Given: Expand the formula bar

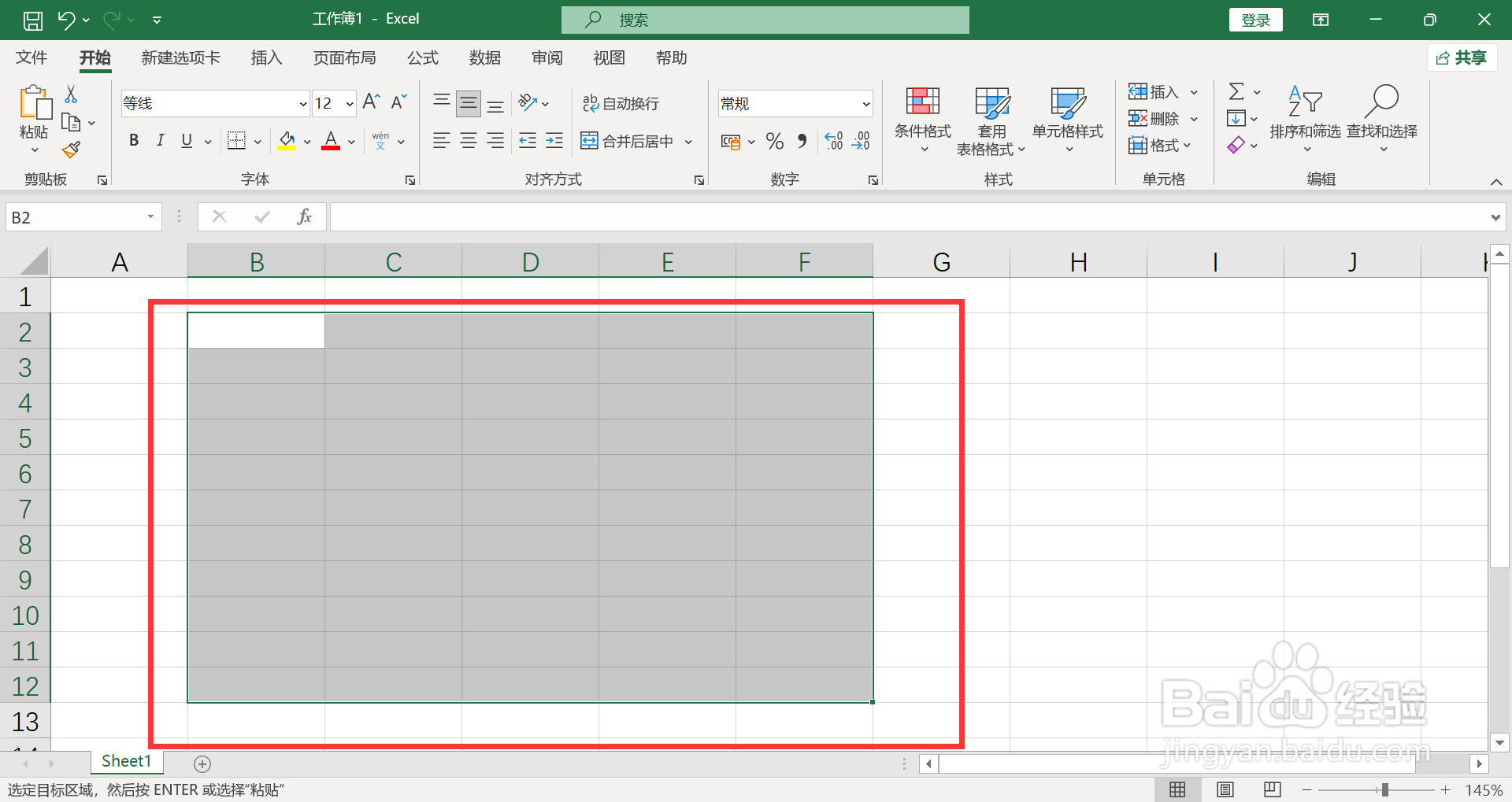Looking at the screenshot, I should point(1495,218).
